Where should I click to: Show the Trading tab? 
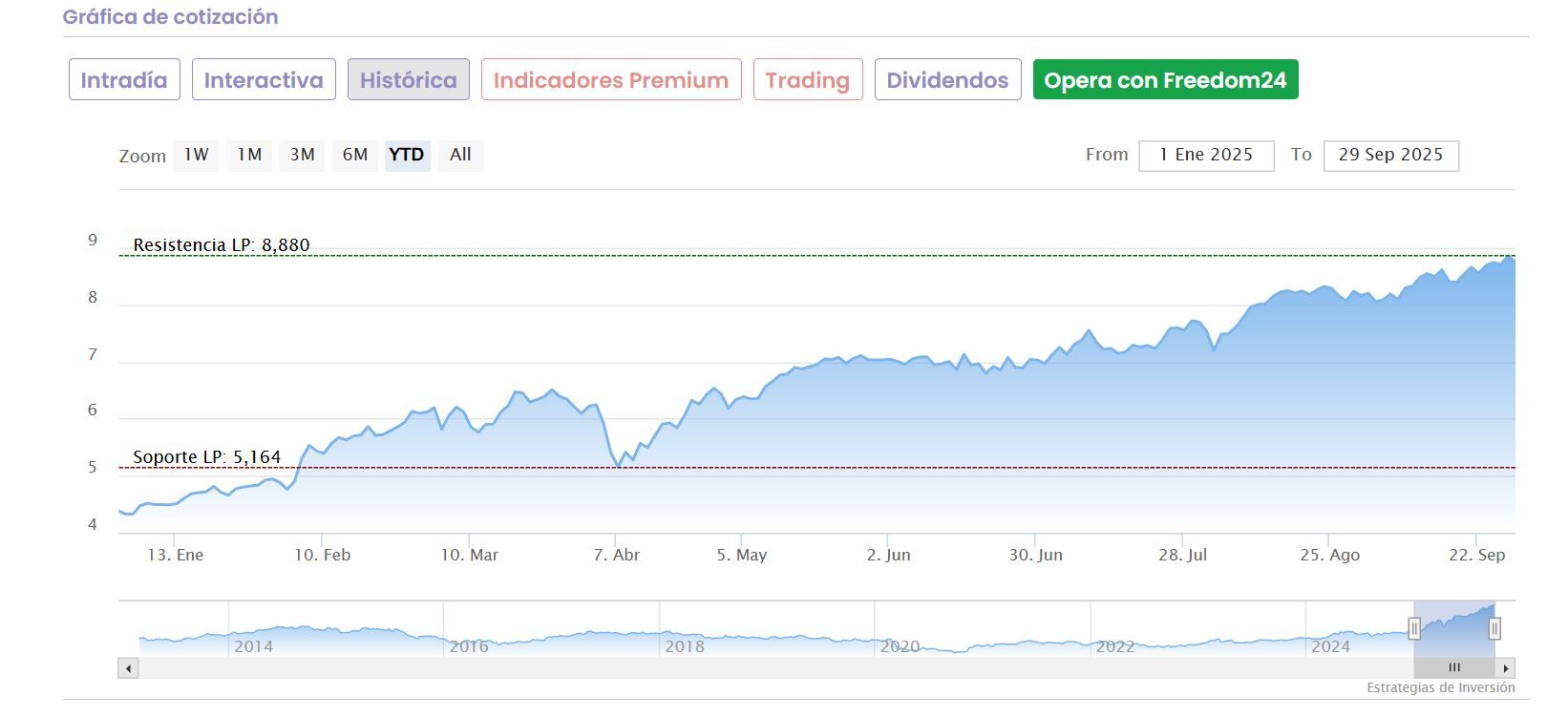point(808,80)
